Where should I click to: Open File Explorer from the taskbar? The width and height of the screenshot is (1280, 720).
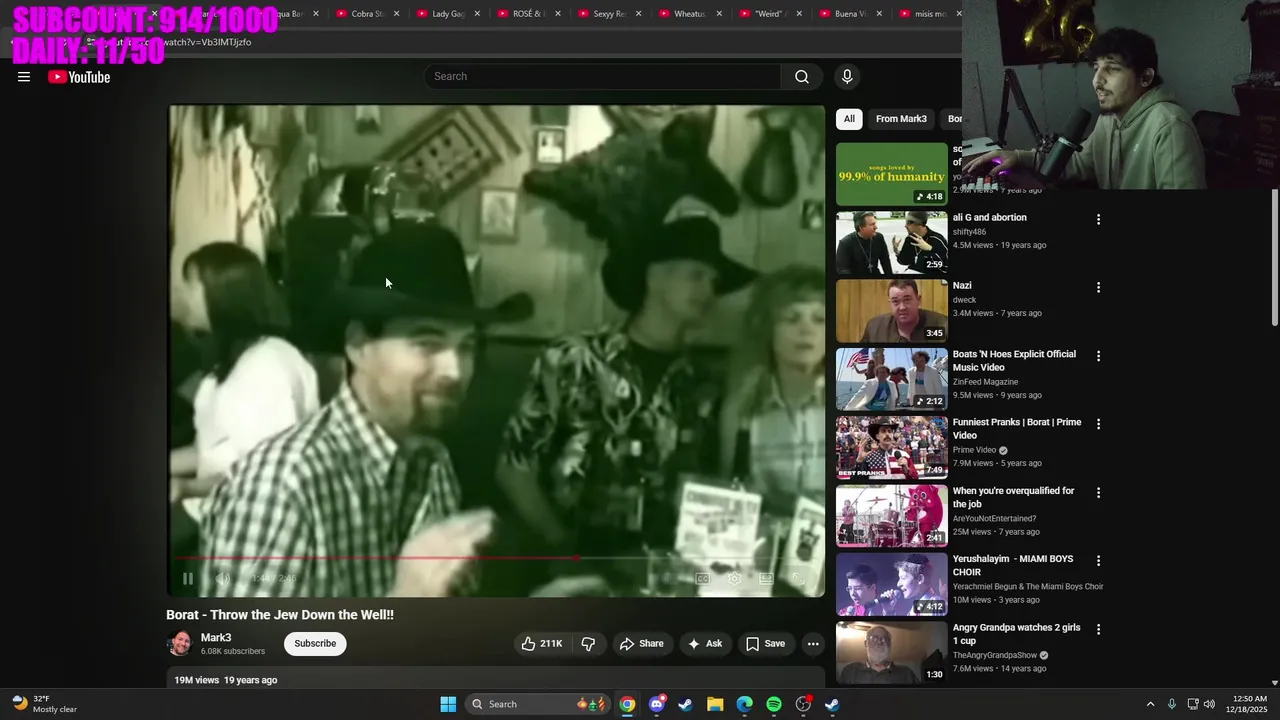[x=715, y=704]
